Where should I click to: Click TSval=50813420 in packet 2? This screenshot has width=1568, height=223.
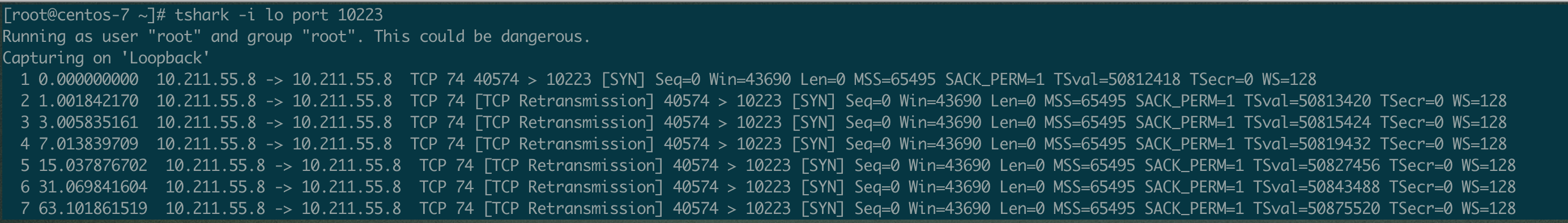1307,101
